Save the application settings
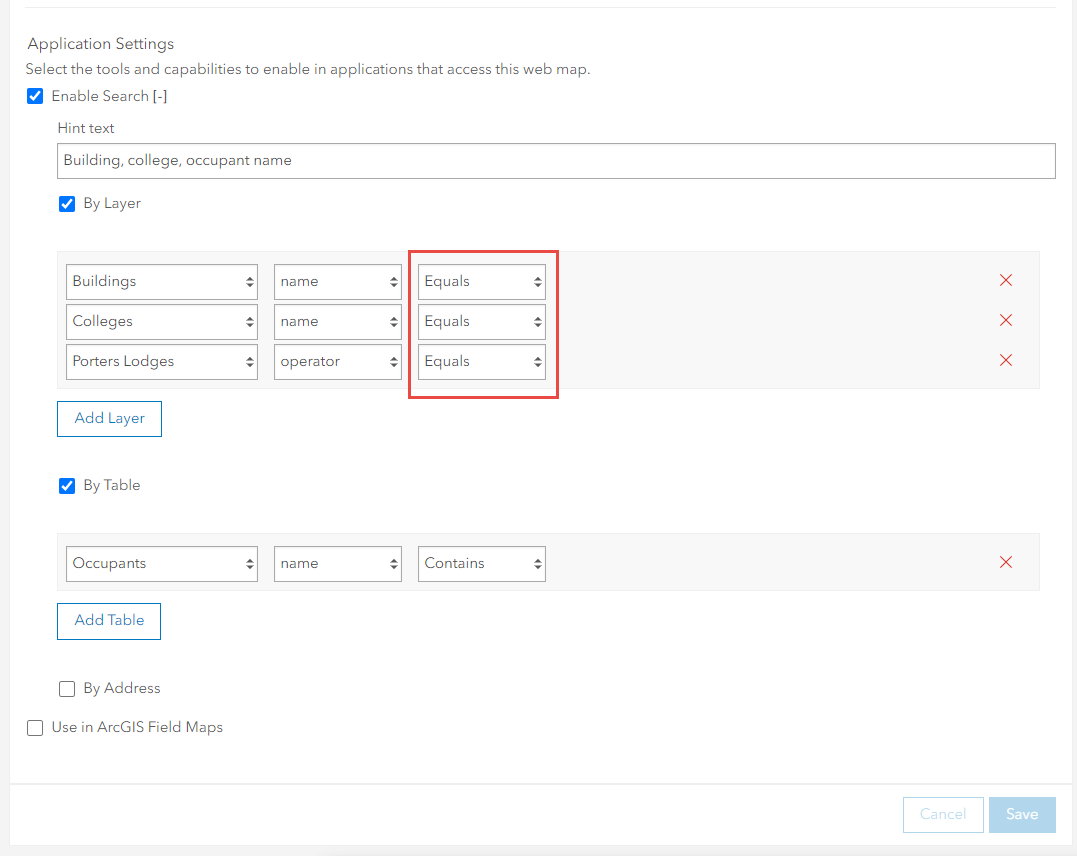This screenshot has height=856, width=1077. (x=1021, y=814)
